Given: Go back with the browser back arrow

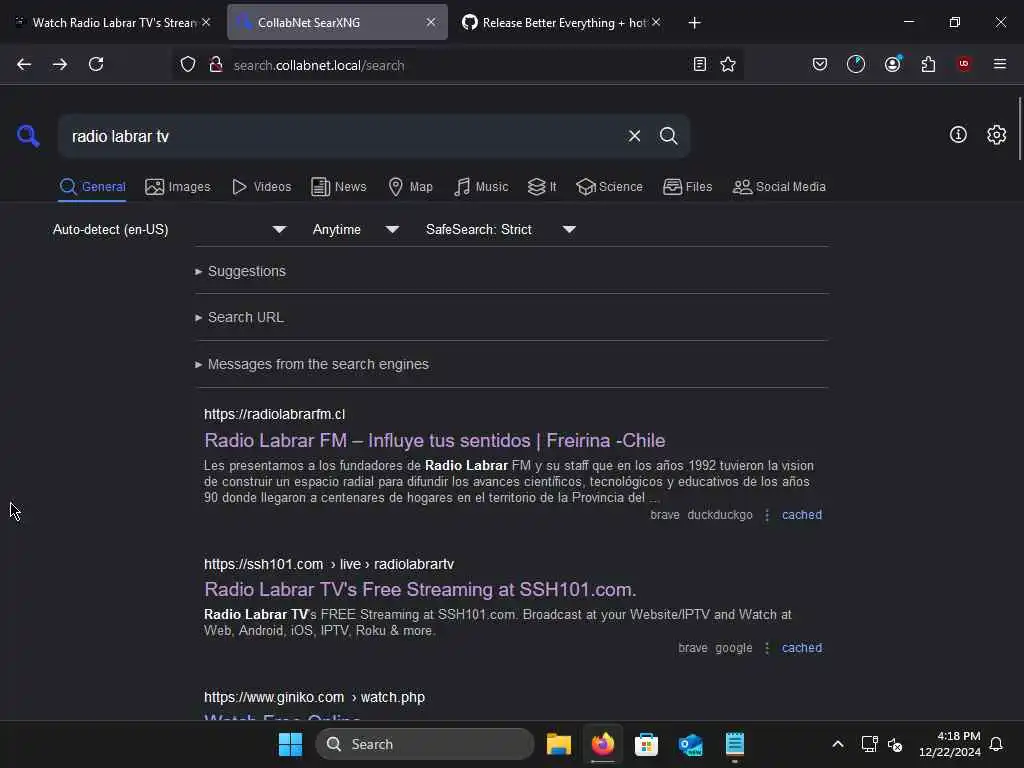Looking at the screenshot, I should (24, 64).
